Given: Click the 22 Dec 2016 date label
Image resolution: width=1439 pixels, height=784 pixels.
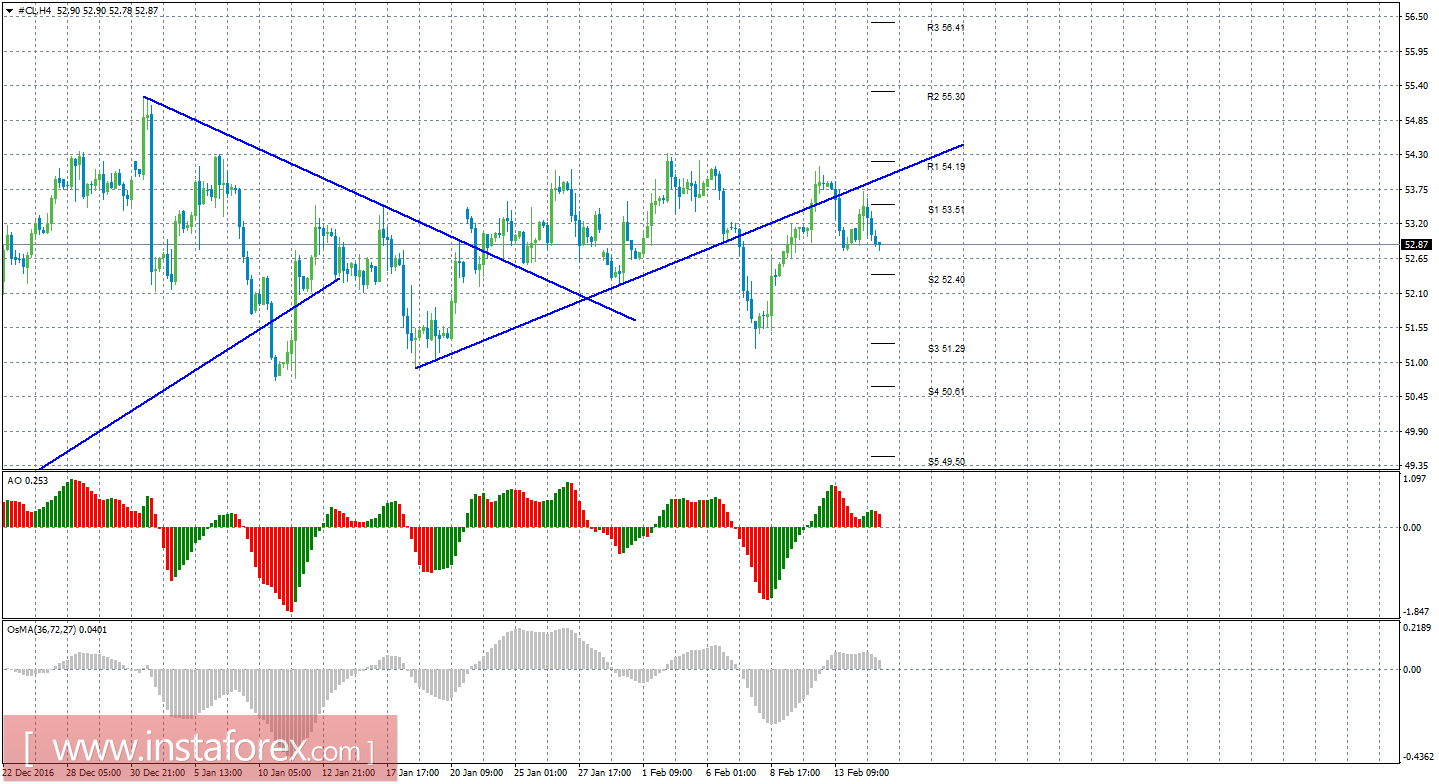Looking at the screenshot, I should tap(30, 773).
